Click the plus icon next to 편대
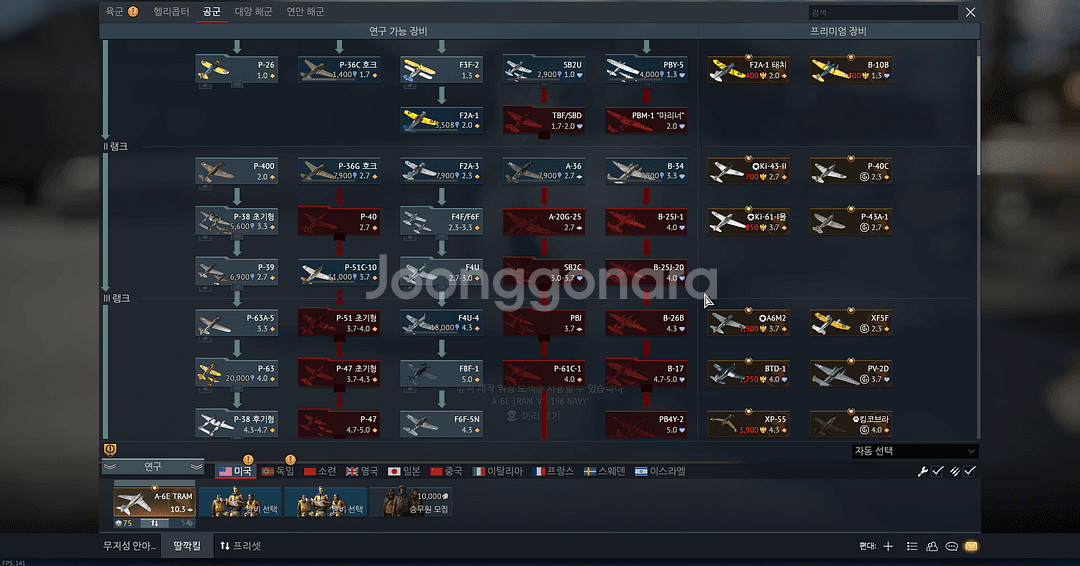 click(888, 546)
